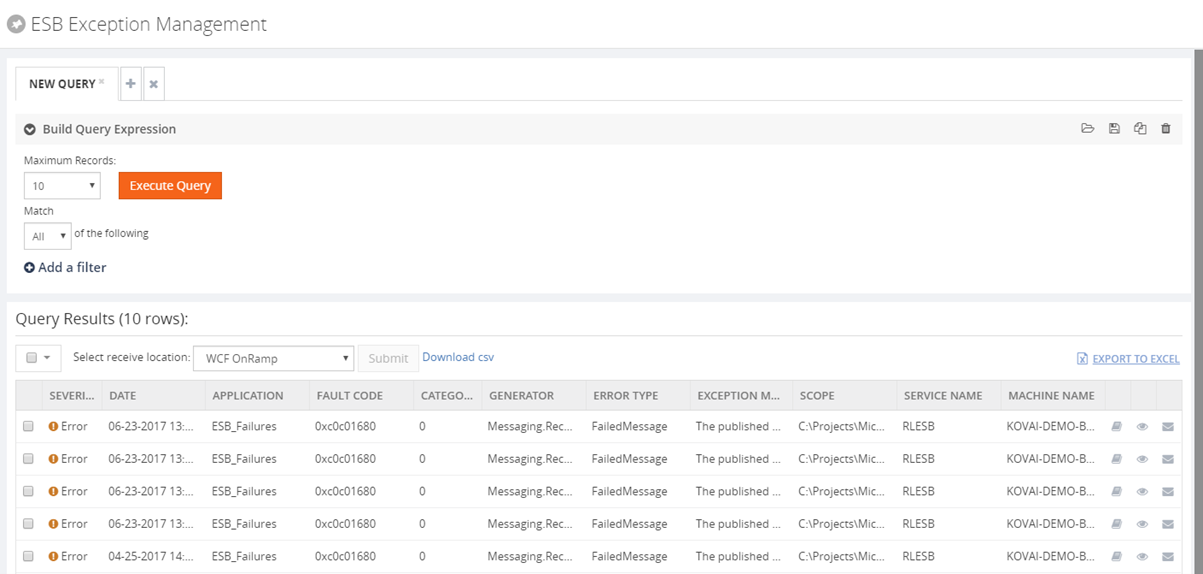Image resolution: width=1203 pixels, height=574 pixels.
Task: Check the first result row checkbox
Action: point(28,426)
